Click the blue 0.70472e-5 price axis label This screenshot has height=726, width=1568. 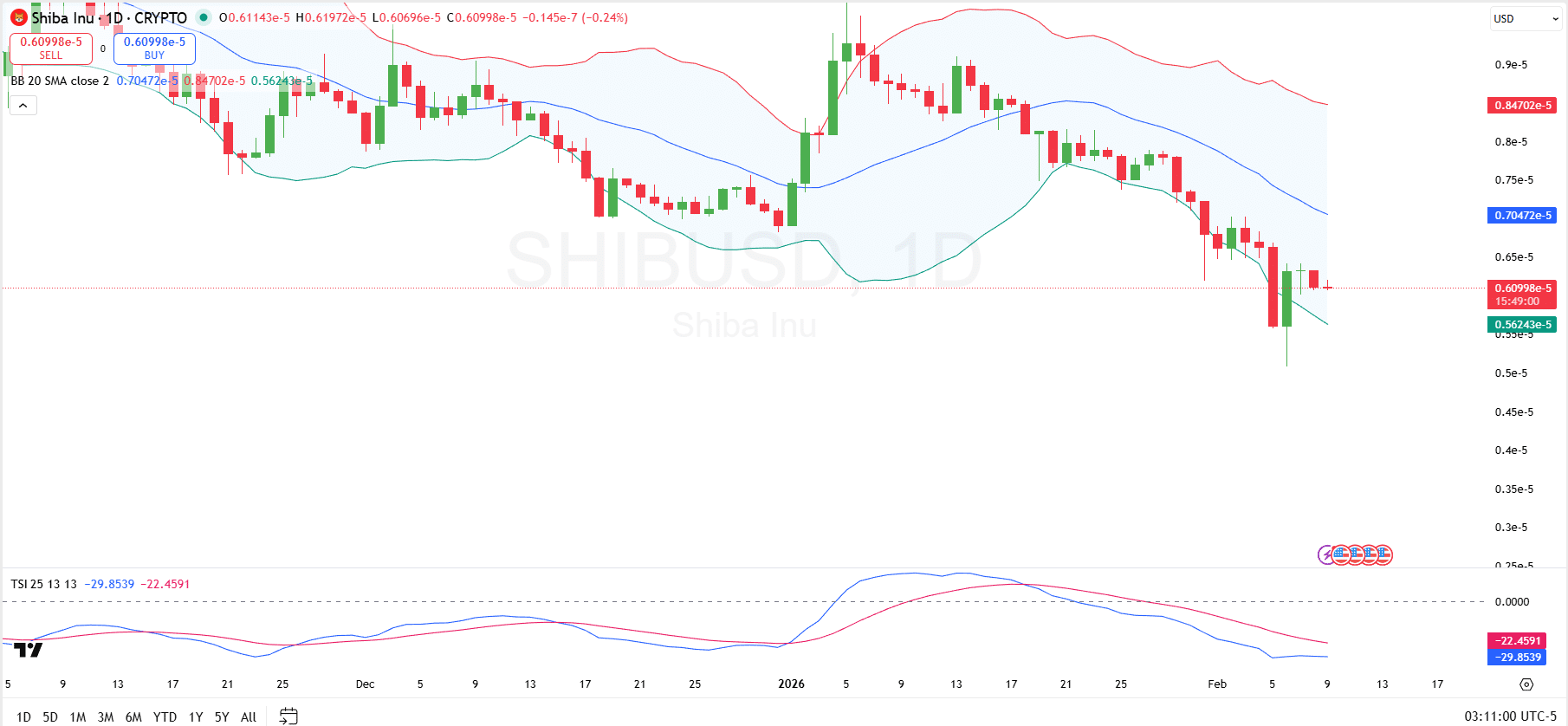(x=1521, y=215)
